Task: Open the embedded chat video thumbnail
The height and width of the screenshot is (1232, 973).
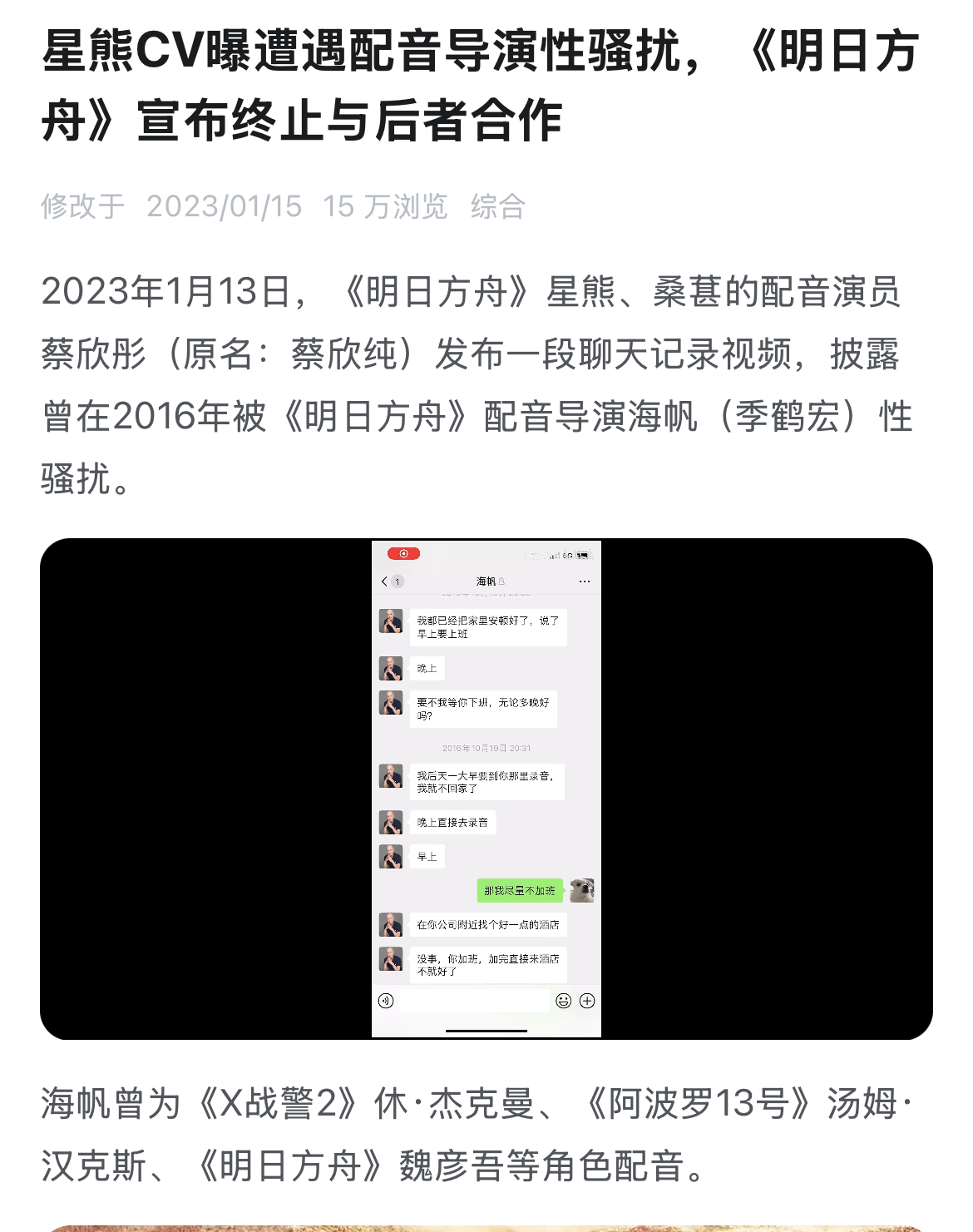Action: tap(486, 789)
